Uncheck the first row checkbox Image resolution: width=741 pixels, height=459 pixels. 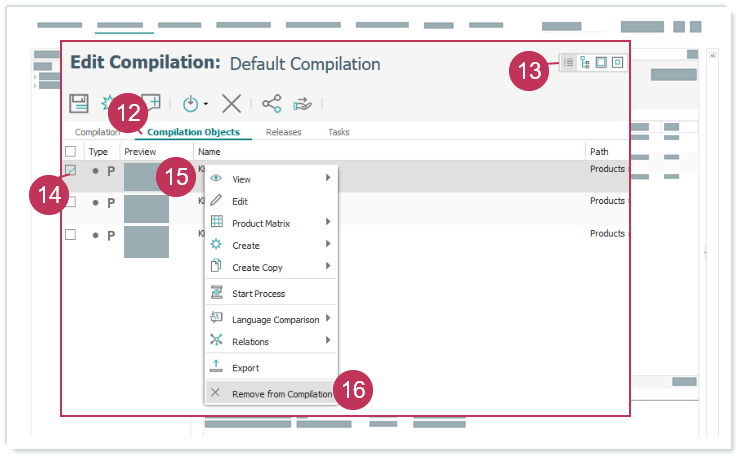(70, 170)
